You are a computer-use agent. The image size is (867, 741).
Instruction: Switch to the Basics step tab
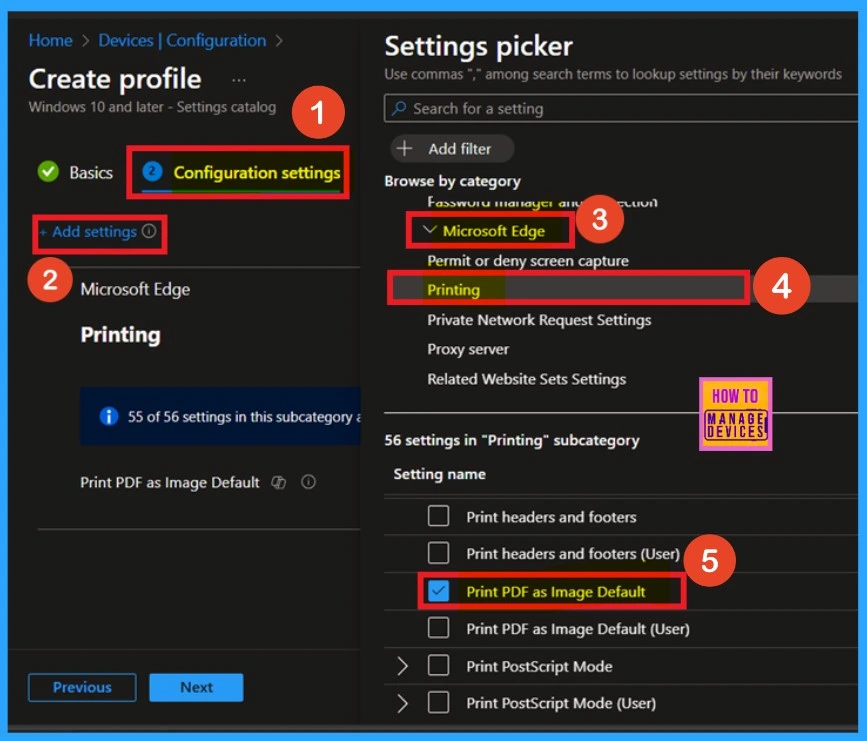[75, 173]
